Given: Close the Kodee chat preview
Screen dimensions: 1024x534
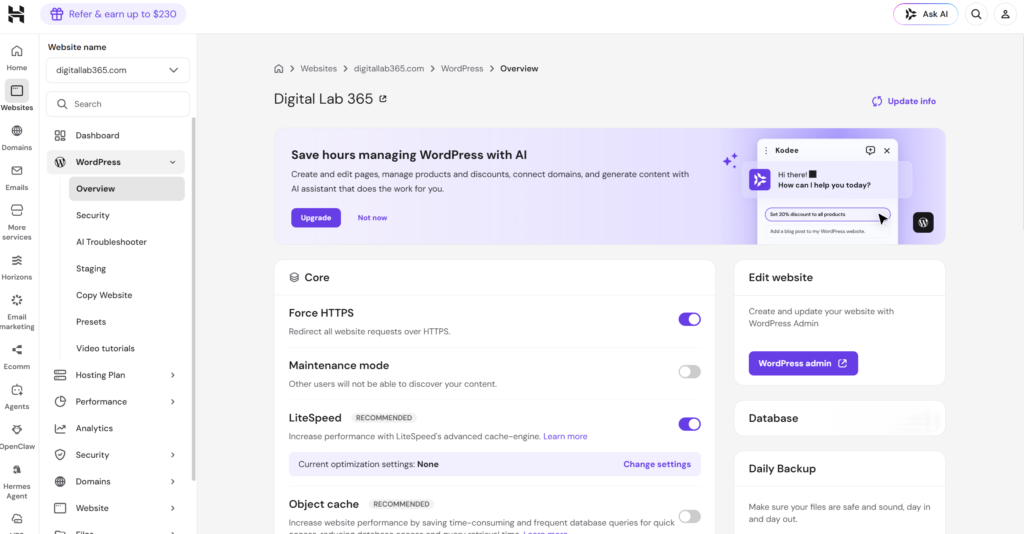Looking at the screenshot, I should [x=887, y=151].
